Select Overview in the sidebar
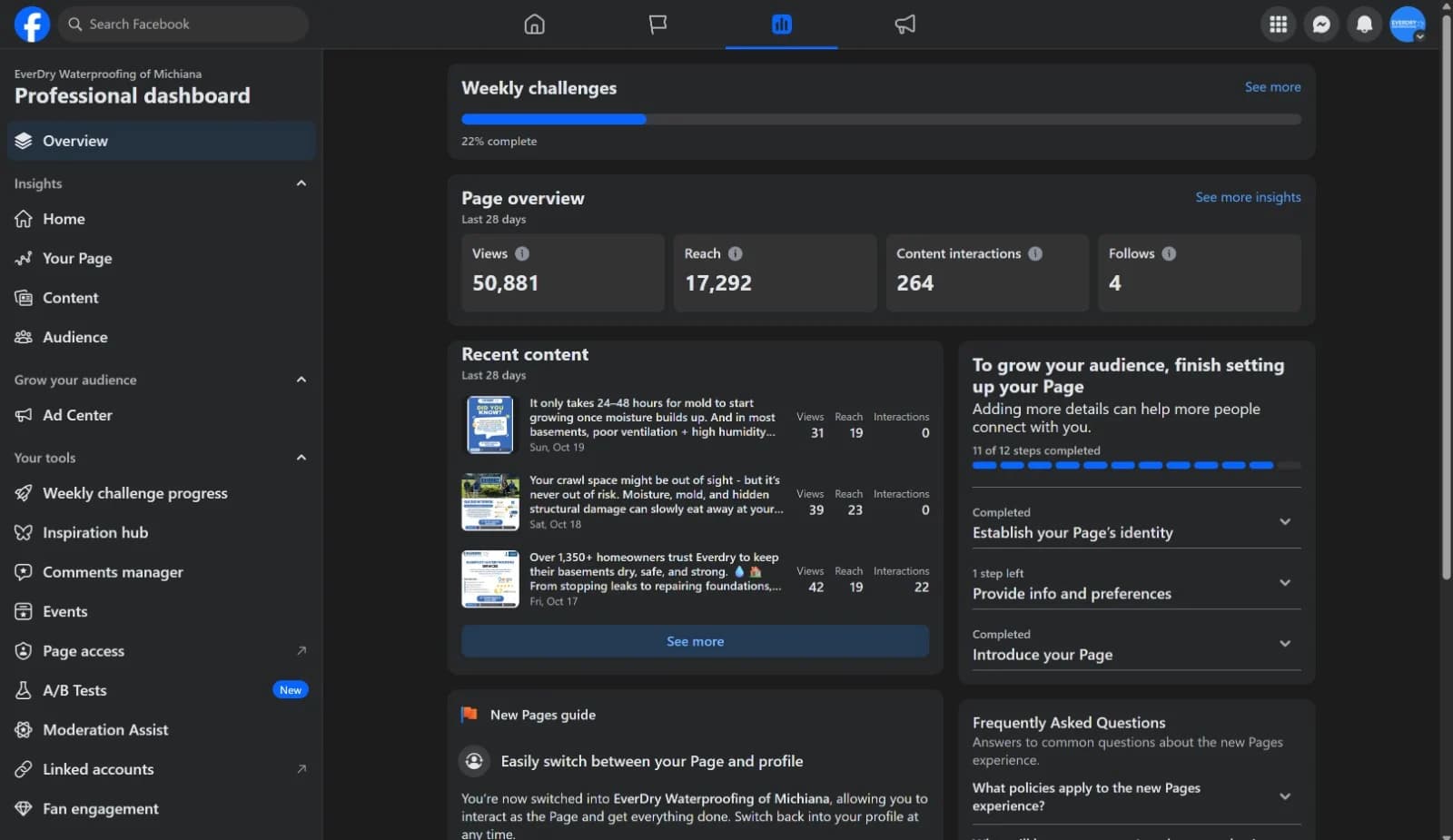The width and height of the screenshot is (1453, 840). pos(162,141)
